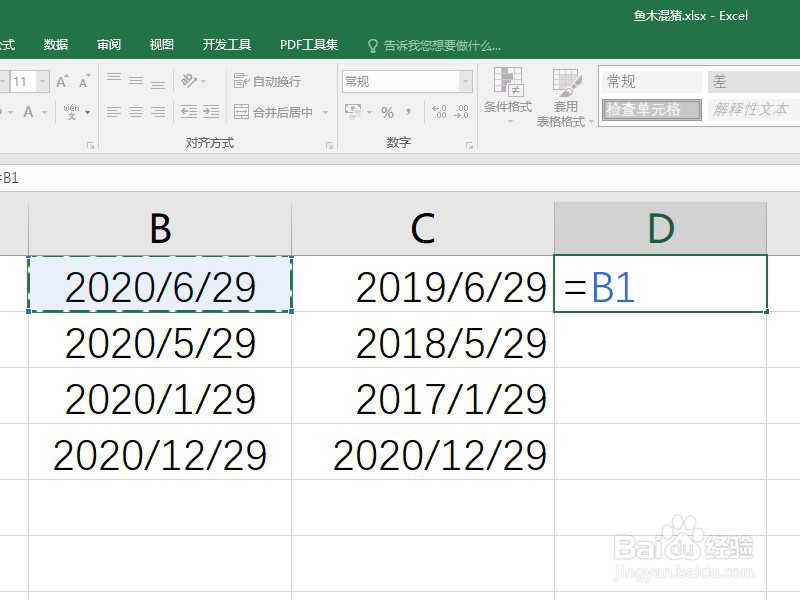Select the cell containing 2020/5/29

tap(160, 344)
